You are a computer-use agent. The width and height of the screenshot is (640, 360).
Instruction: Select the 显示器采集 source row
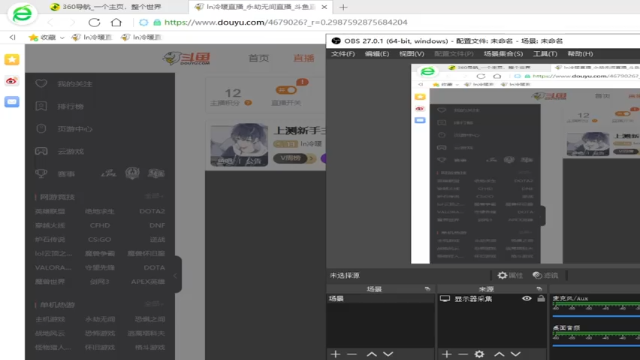[492, 299]
